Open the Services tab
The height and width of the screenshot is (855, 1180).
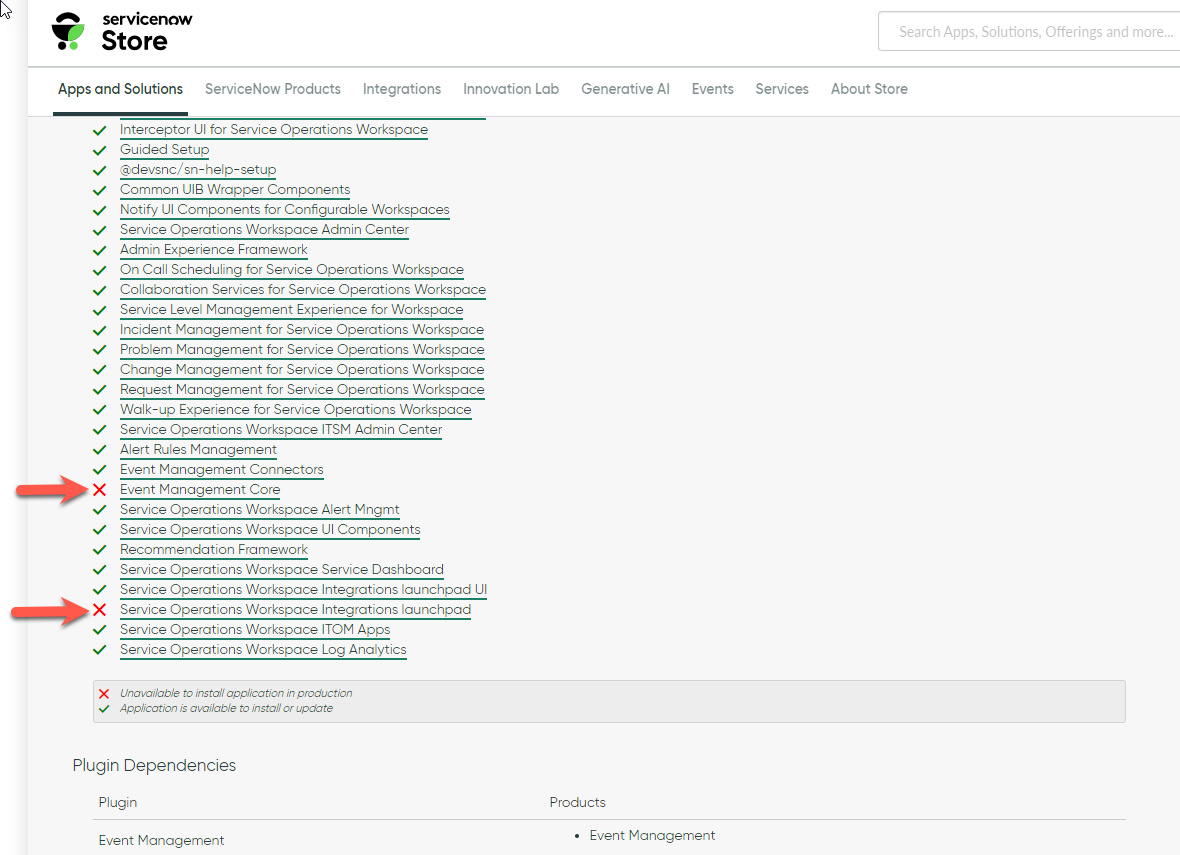782,89
